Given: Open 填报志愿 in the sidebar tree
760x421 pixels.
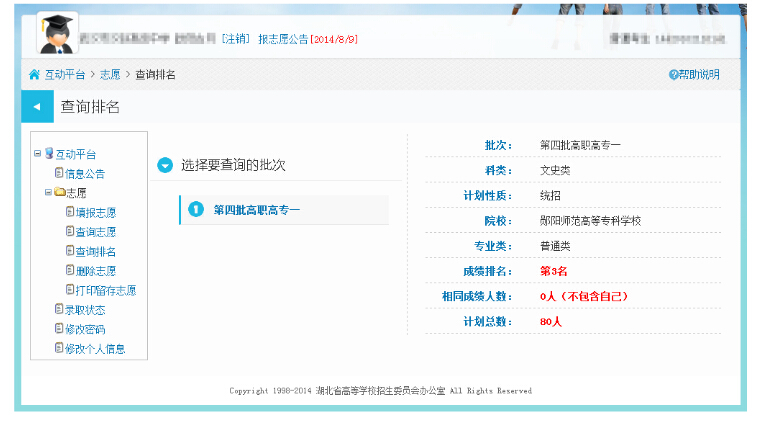Looking at the screenshot, I should point(95,213).
